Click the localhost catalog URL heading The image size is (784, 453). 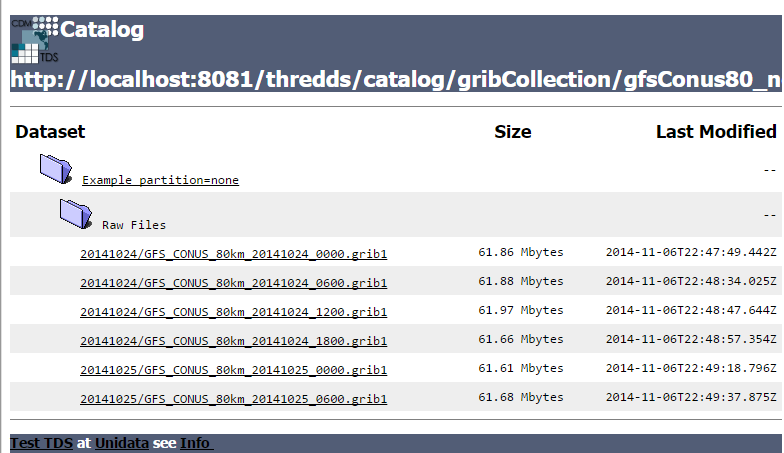point(396,80)
